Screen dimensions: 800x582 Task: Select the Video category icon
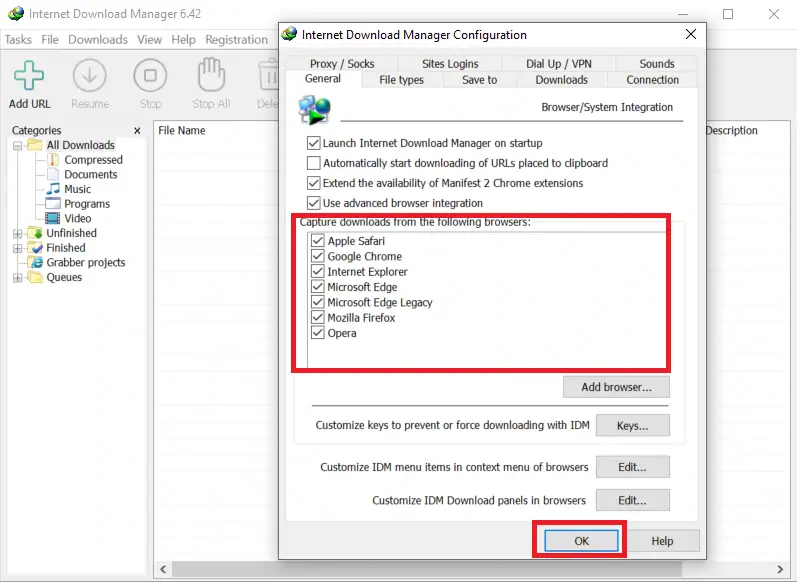pyautogui.click(x=53, y=218)
